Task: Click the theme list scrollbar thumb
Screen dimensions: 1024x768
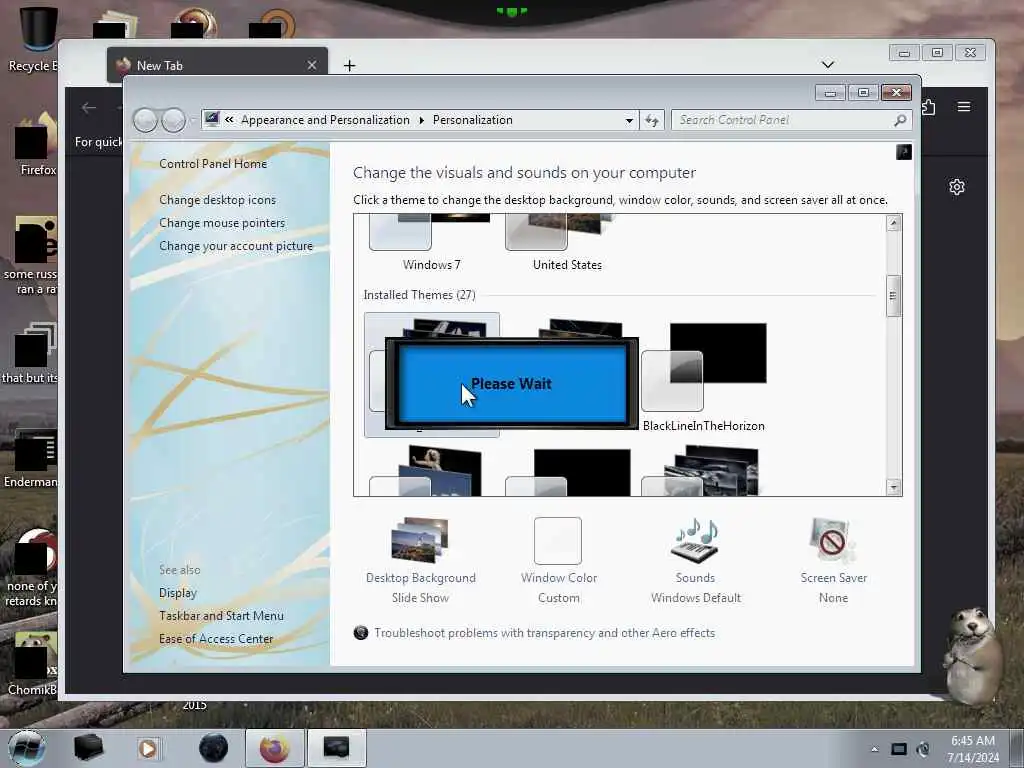Action: pos(893,296)
